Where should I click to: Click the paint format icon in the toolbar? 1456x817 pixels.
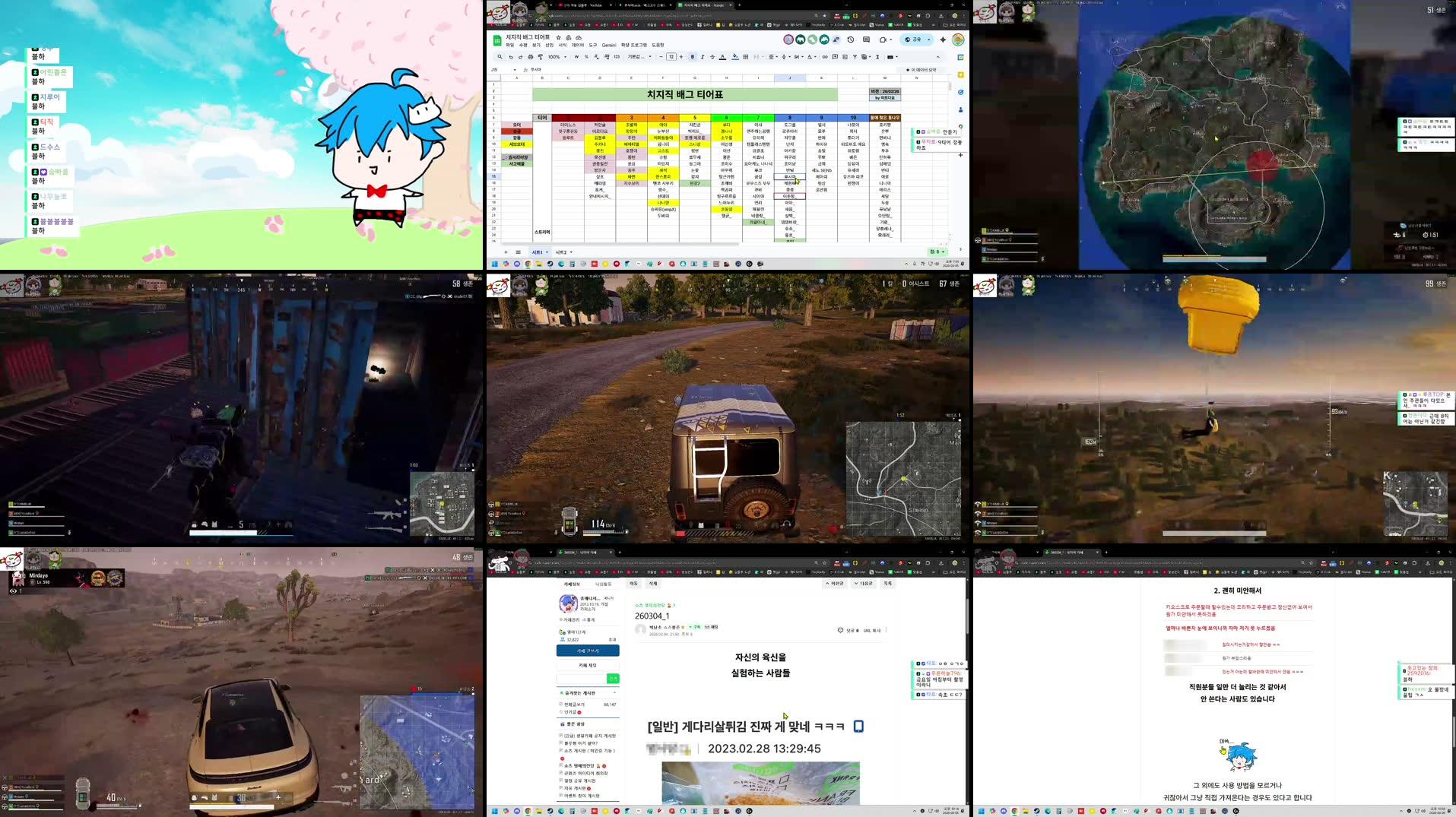(x=540, y=56)
